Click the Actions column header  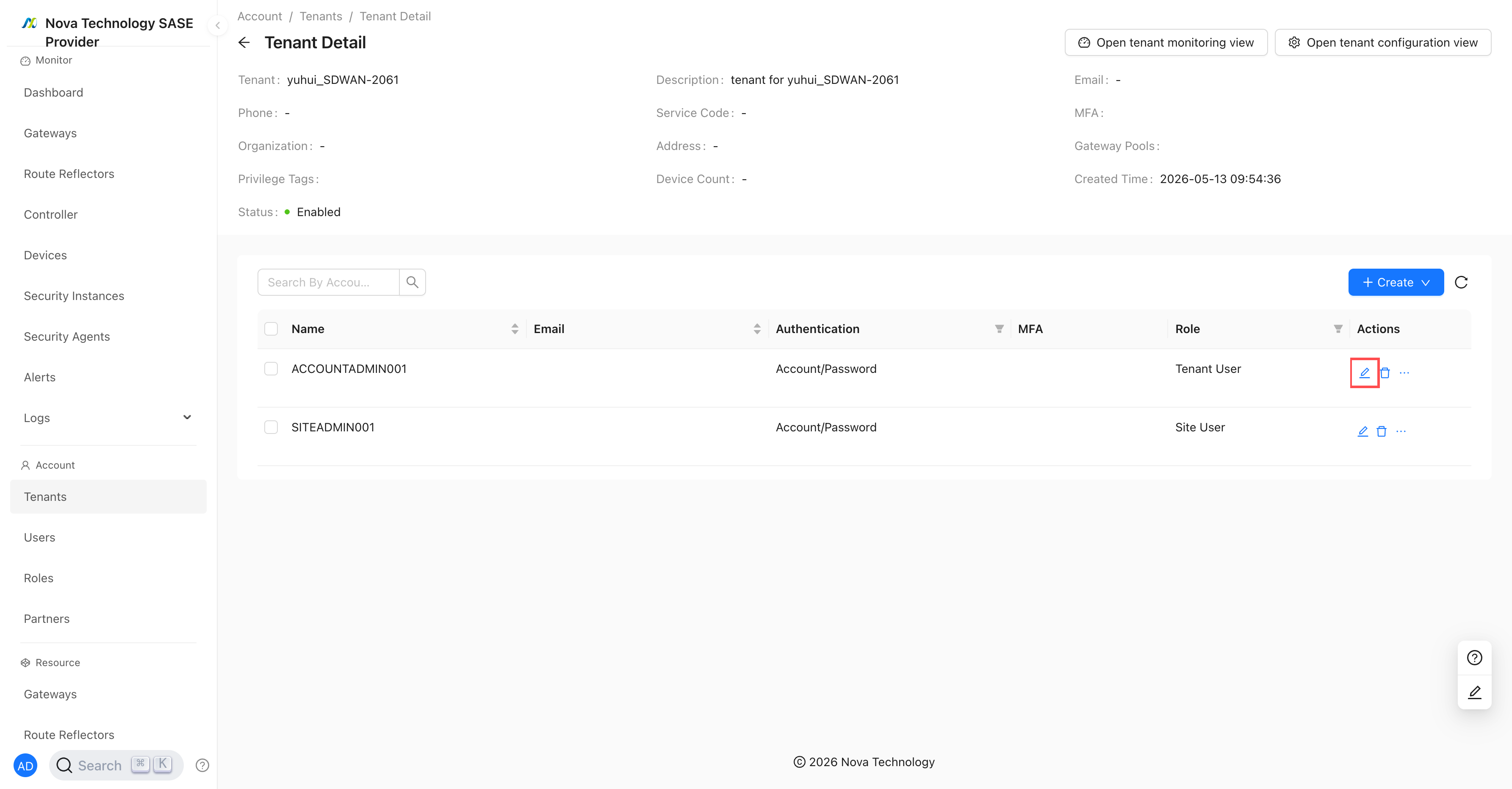tap(1378, 329)
